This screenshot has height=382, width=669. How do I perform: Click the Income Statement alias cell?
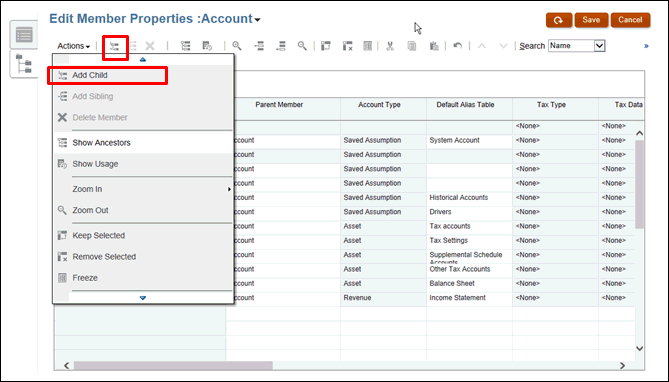469,298
